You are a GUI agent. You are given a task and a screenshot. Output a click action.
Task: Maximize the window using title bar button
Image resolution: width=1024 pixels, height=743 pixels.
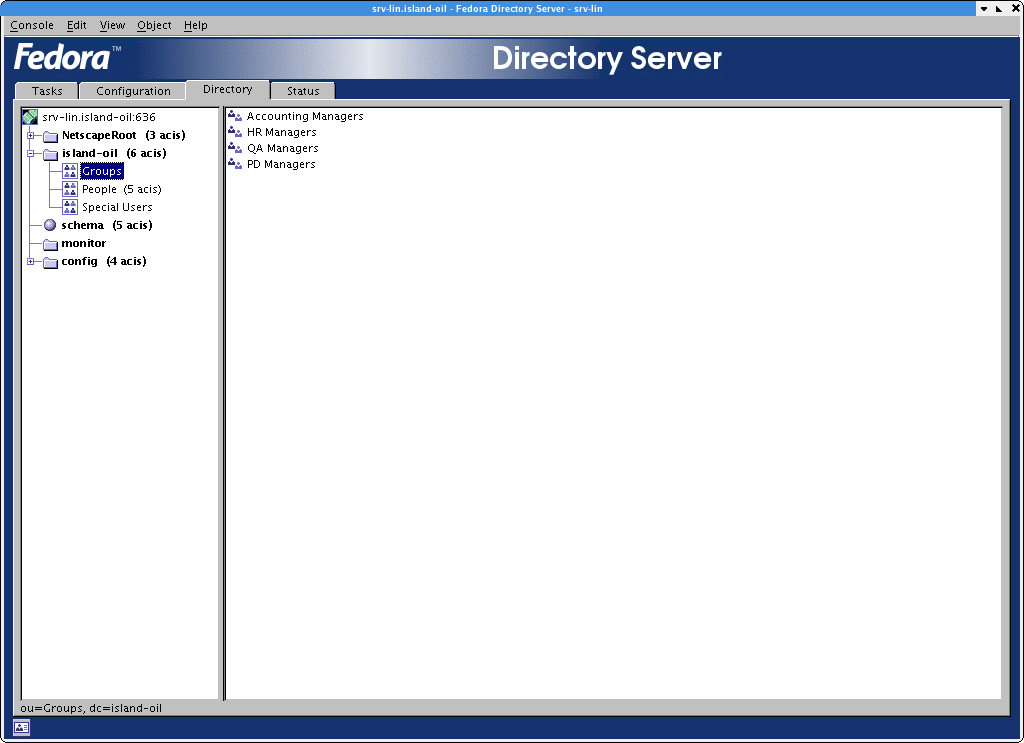999,8
